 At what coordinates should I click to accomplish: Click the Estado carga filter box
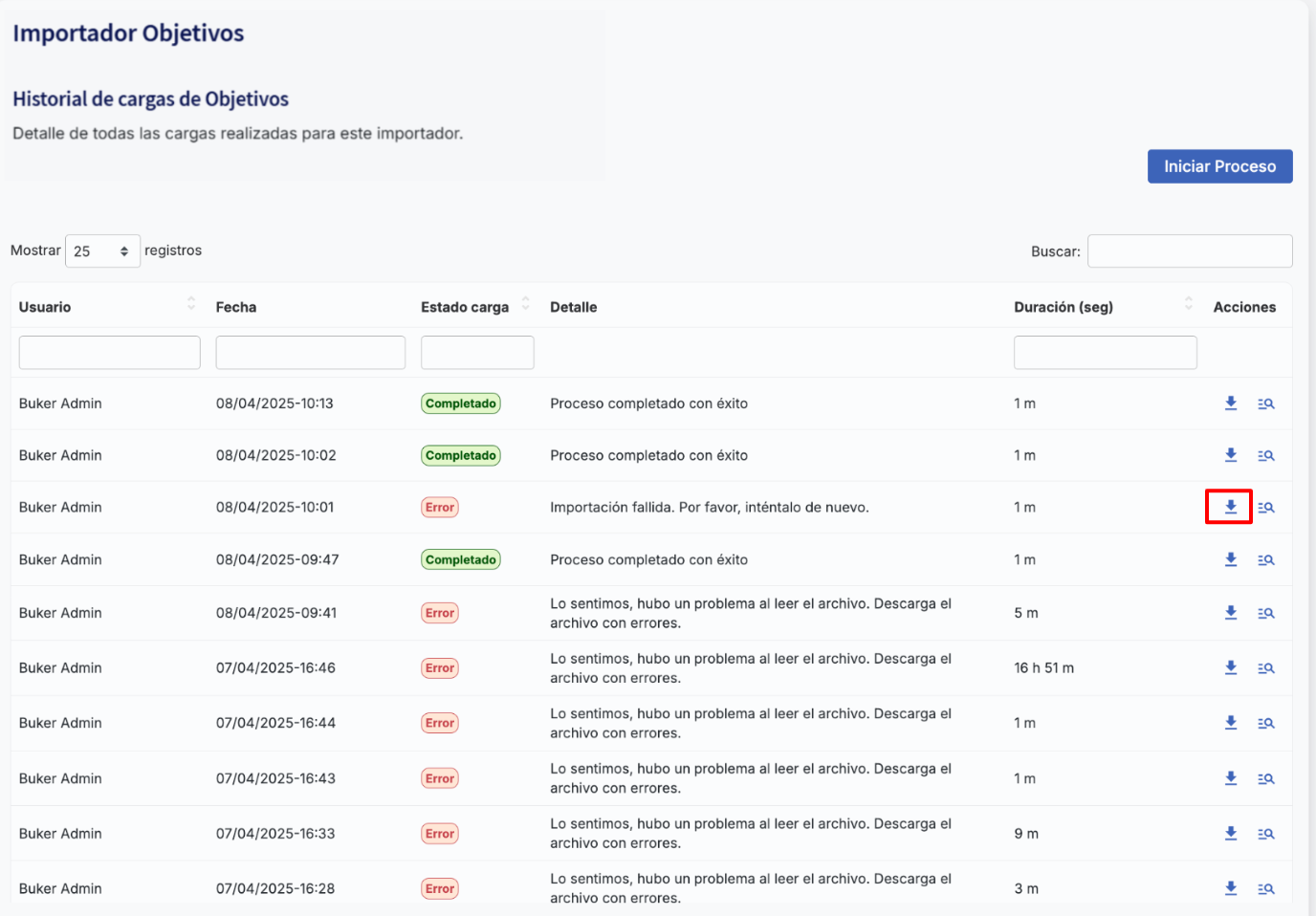(x=477, y=353)
